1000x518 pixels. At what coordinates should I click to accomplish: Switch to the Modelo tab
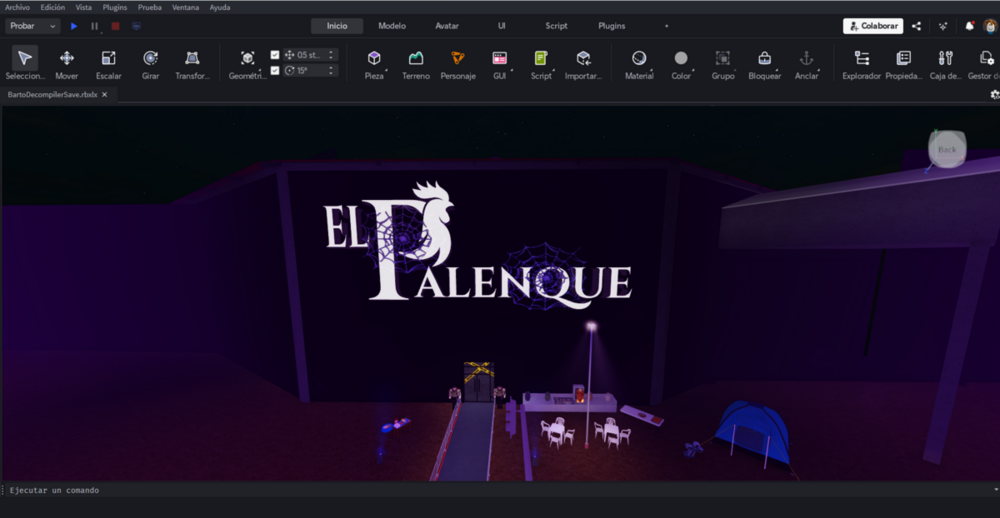click(x=392, y=26)
